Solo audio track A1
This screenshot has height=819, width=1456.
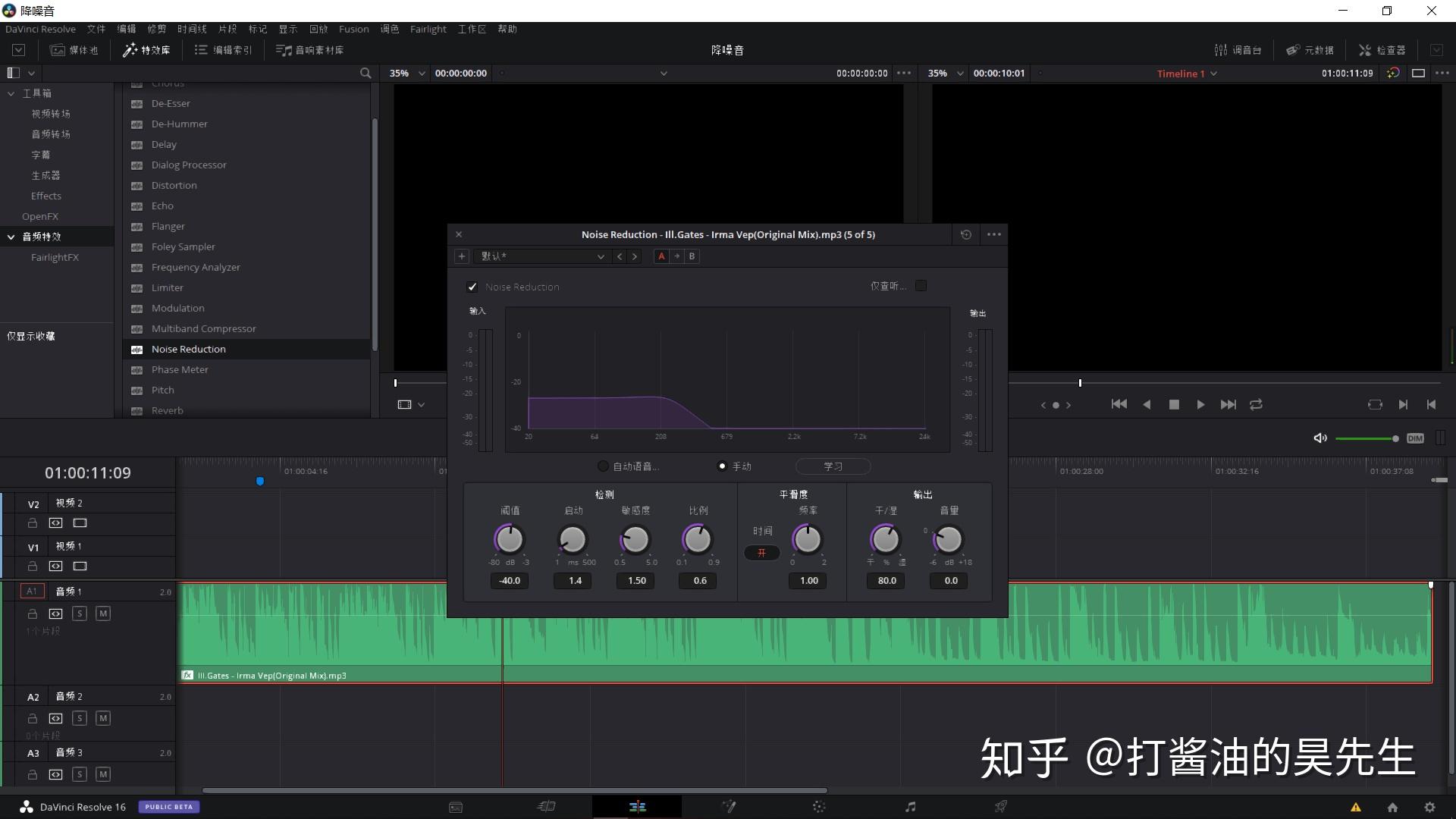[80, 613]
